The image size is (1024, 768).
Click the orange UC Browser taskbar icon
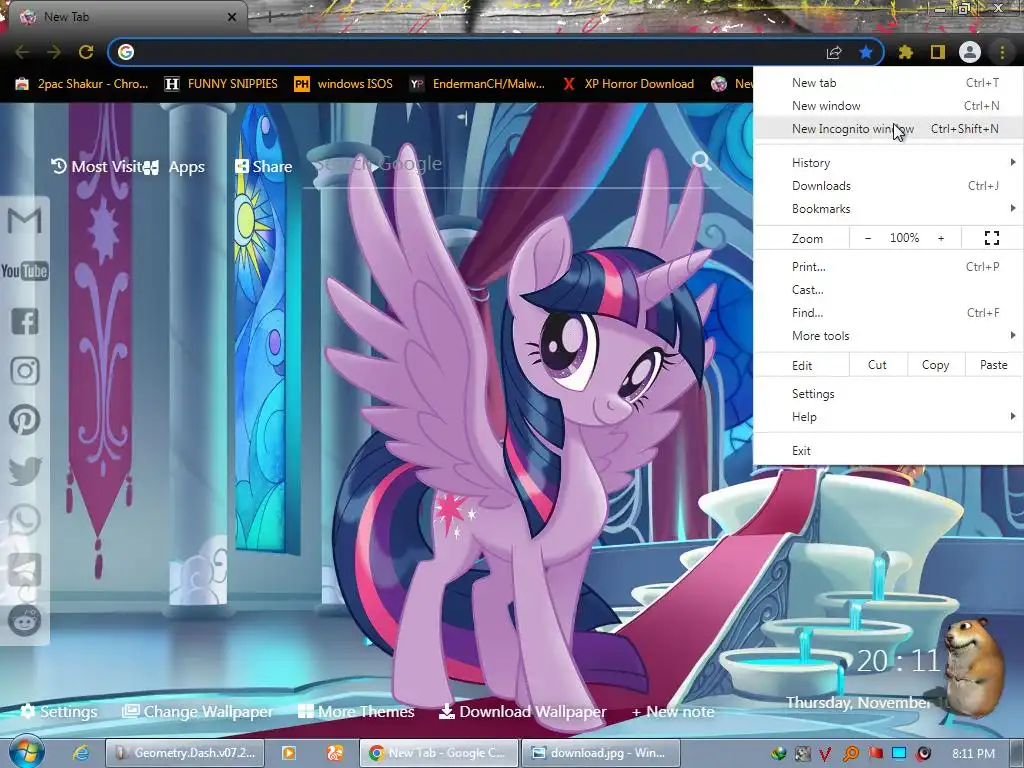tap(335, 753)
